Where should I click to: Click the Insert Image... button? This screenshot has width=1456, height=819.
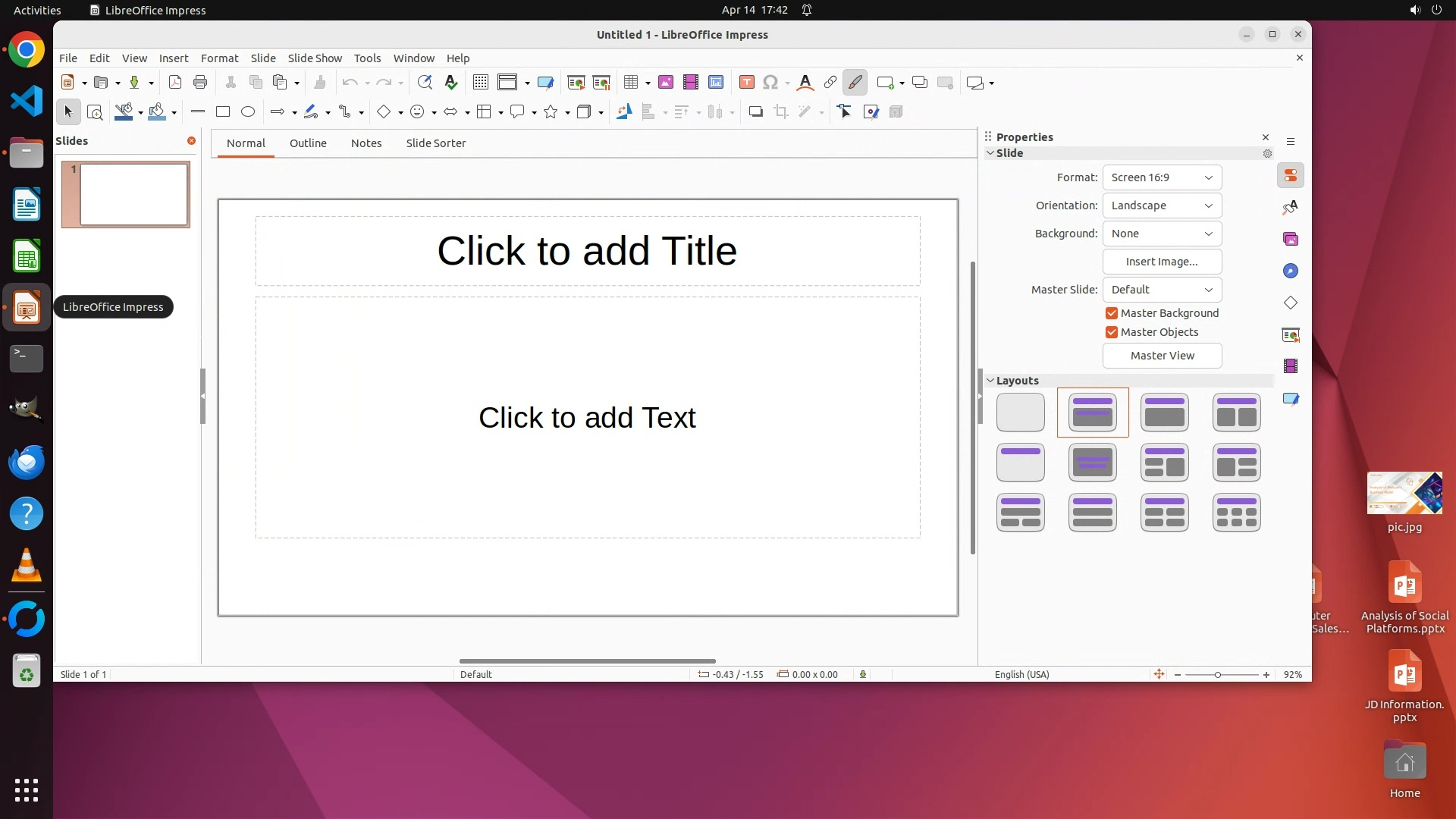coord(1162,262)
